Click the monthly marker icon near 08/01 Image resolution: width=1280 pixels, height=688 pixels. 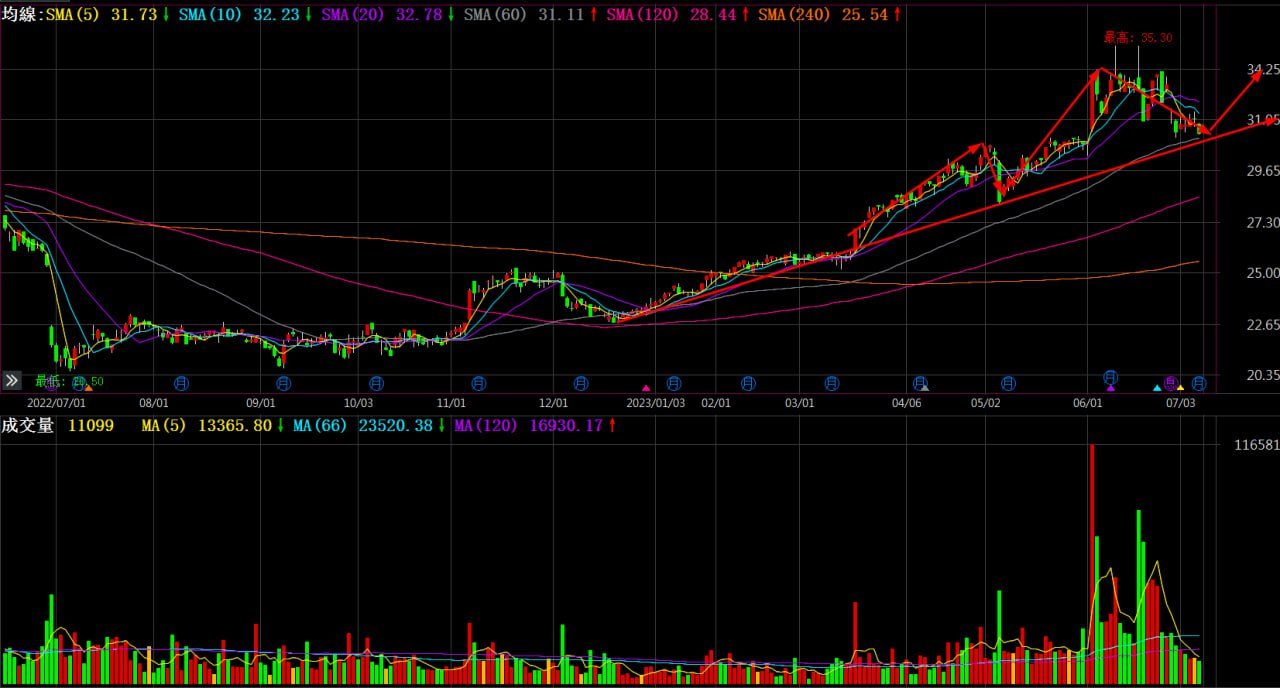pos(182,382)
